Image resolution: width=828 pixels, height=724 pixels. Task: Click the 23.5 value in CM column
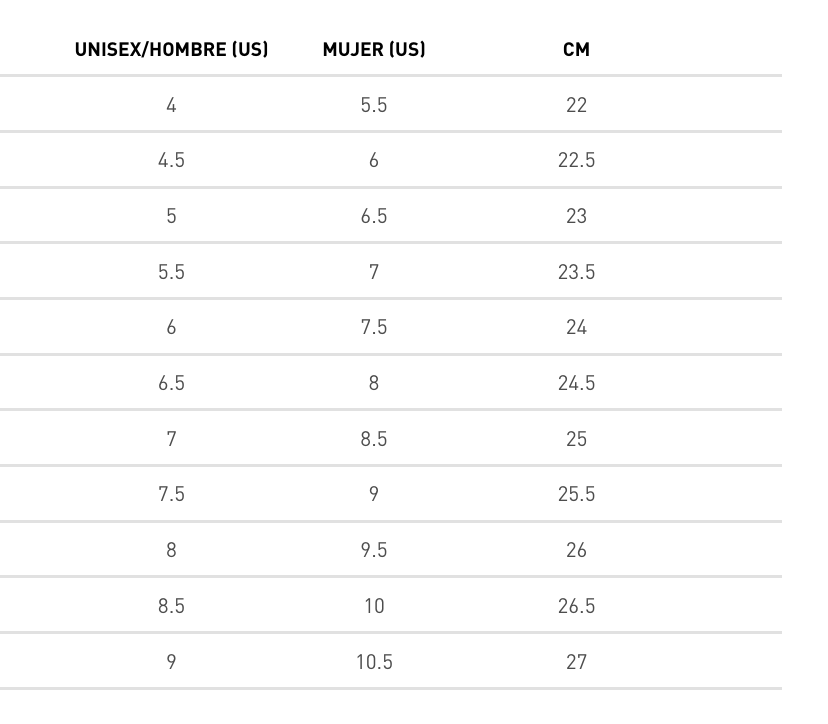[576, 272]
